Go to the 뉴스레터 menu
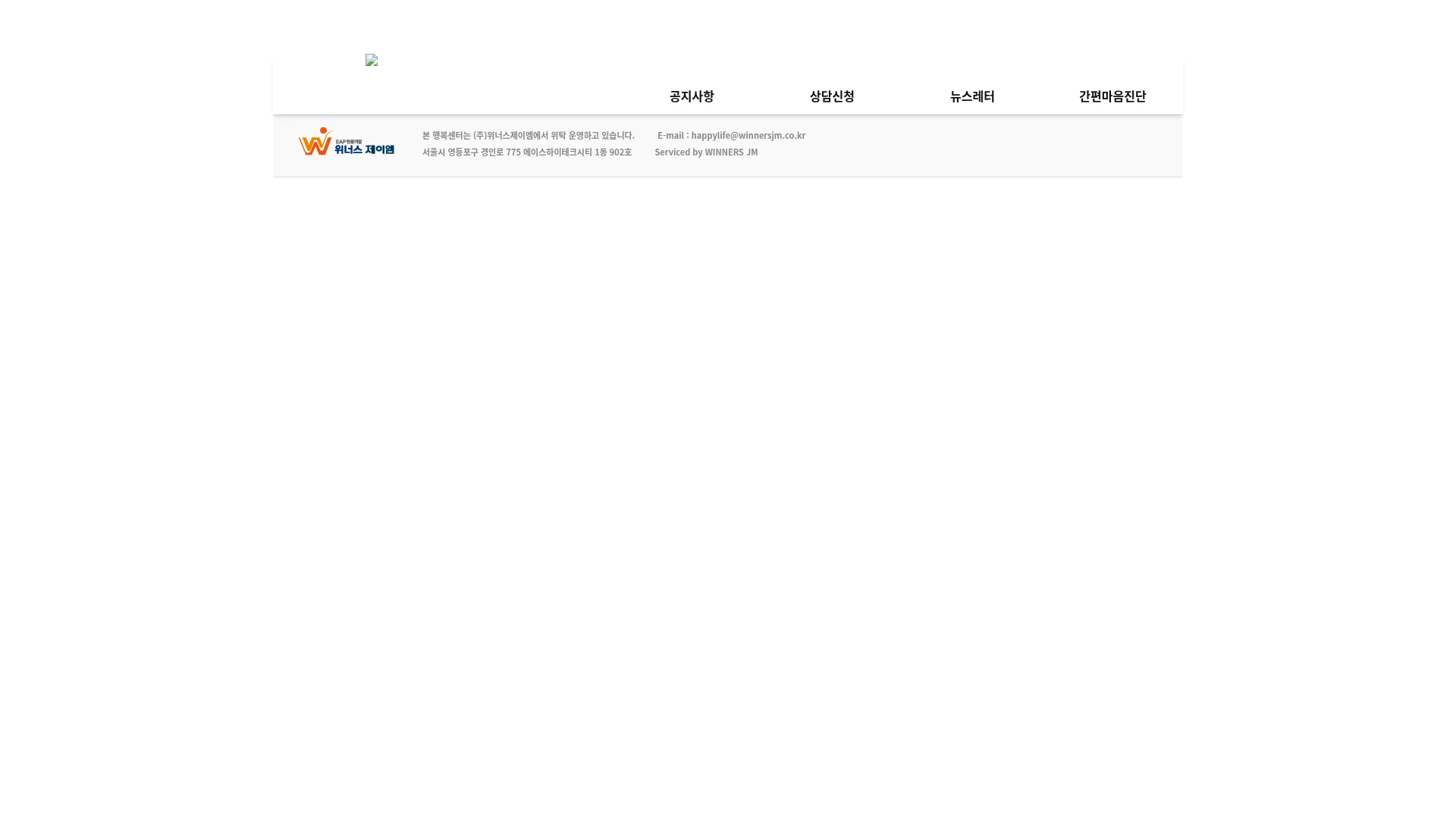 972,96
